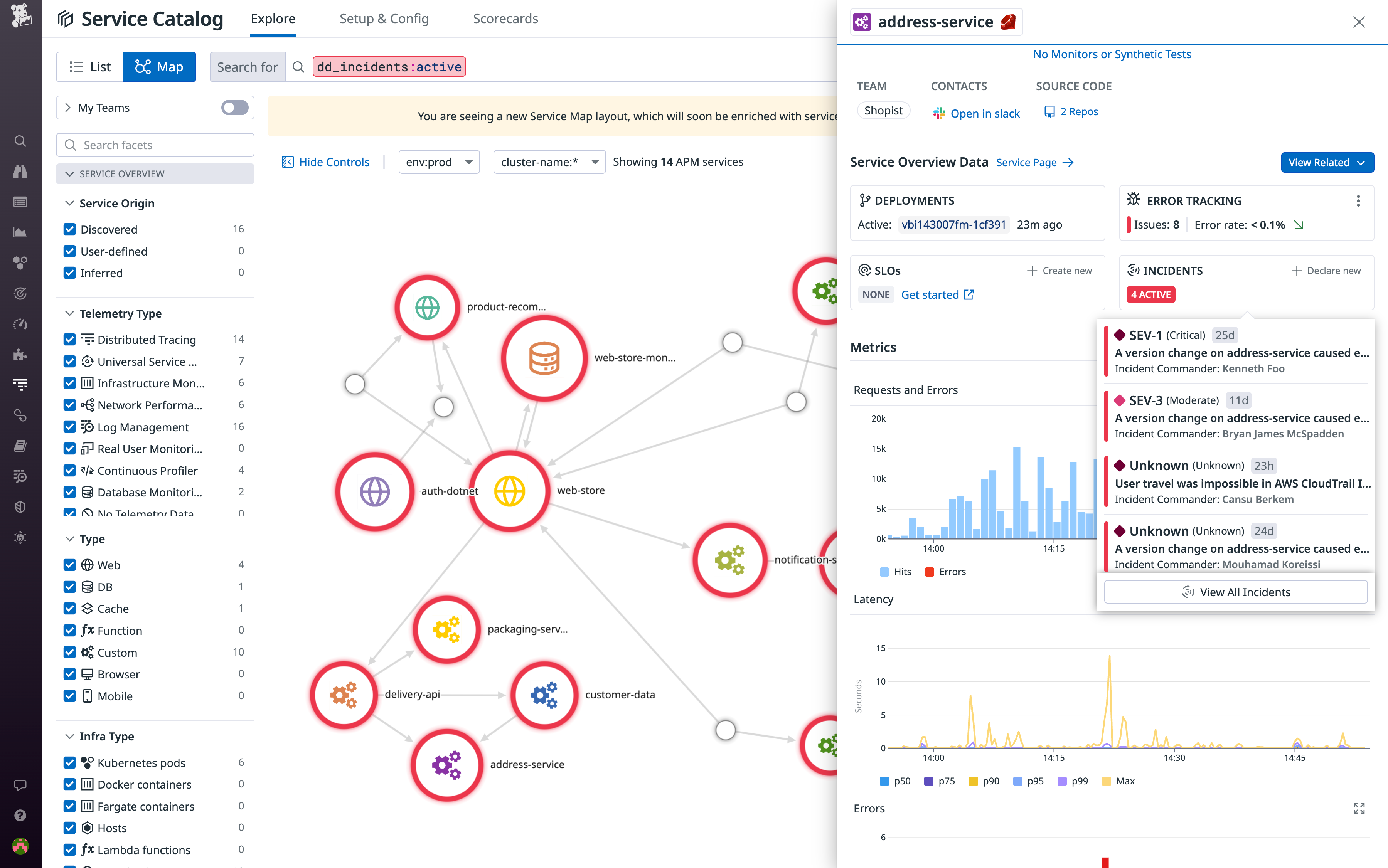Select the Notebooks icon in left sidebar
Screen dimensions: 1388x868
click(21, 446)
